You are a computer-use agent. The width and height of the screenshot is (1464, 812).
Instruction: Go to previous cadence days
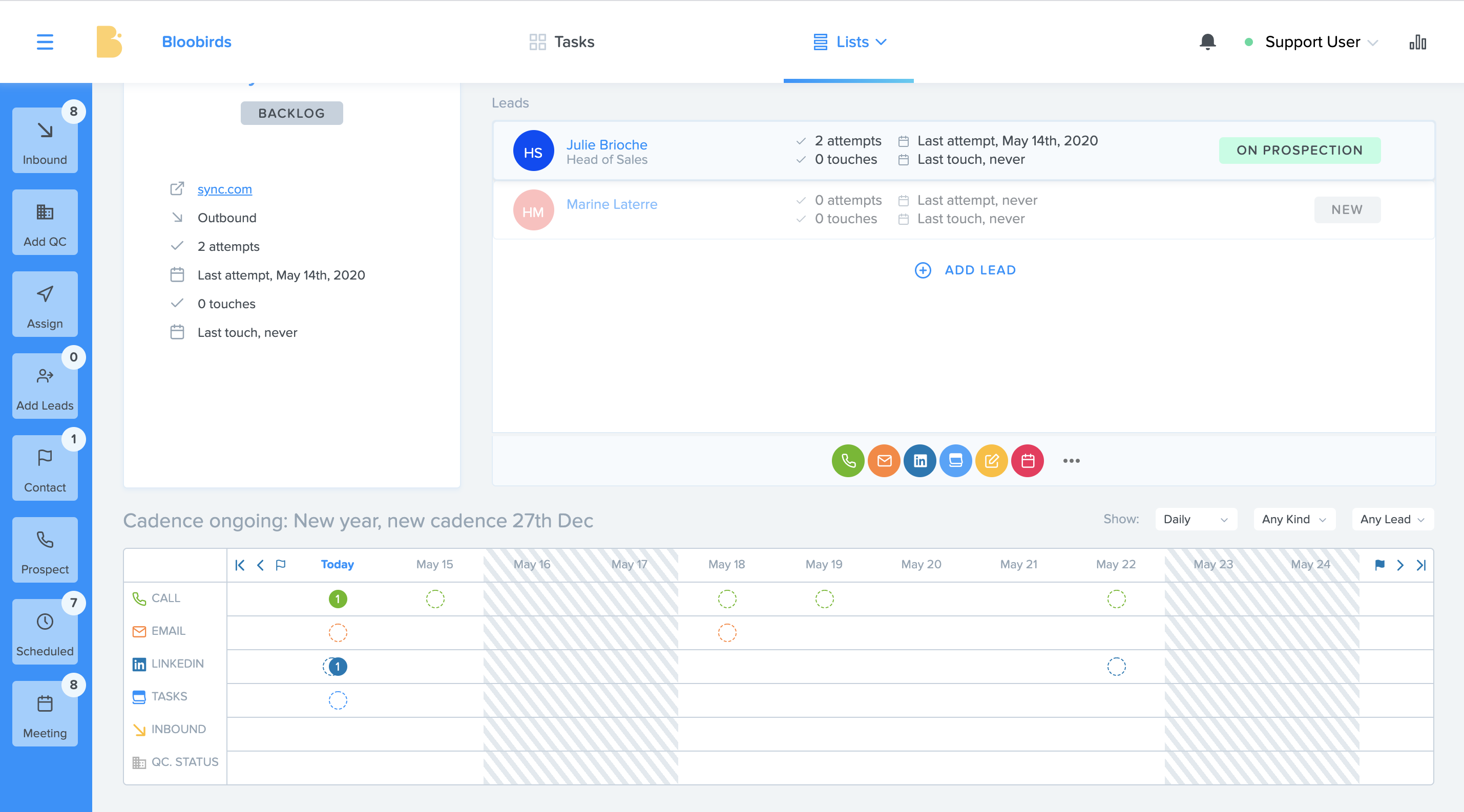pyautogui.click(x=260, y=565)
